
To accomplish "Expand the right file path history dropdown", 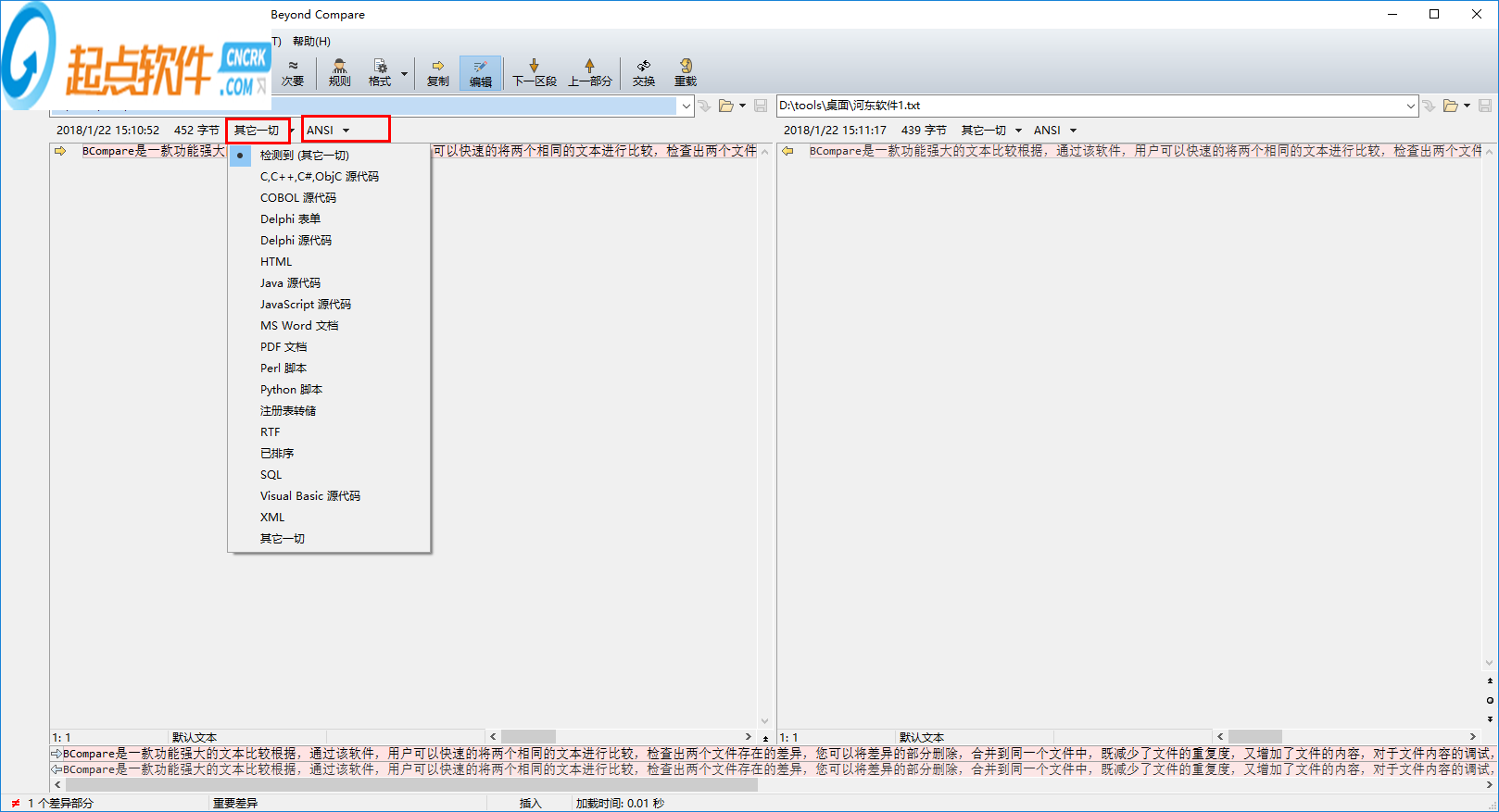I will pyautogui.click(x=1411, y=106).
